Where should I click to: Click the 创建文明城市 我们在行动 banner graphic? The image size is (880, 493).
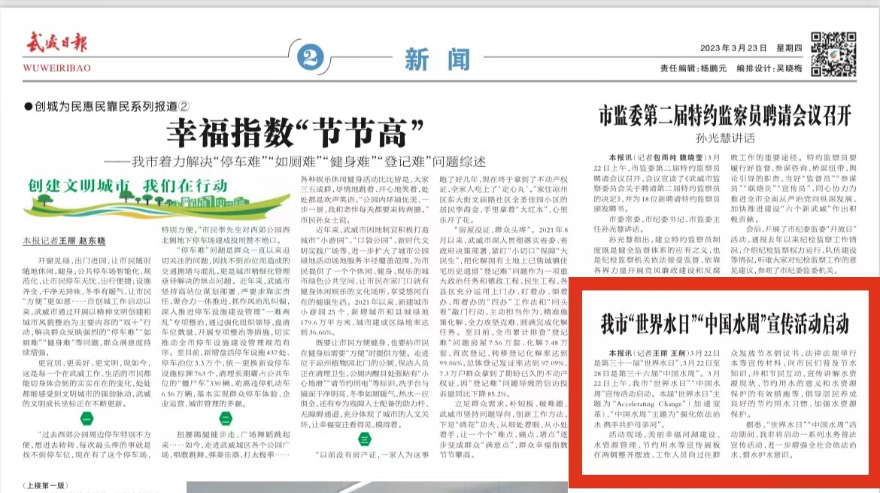pos(155,199)
